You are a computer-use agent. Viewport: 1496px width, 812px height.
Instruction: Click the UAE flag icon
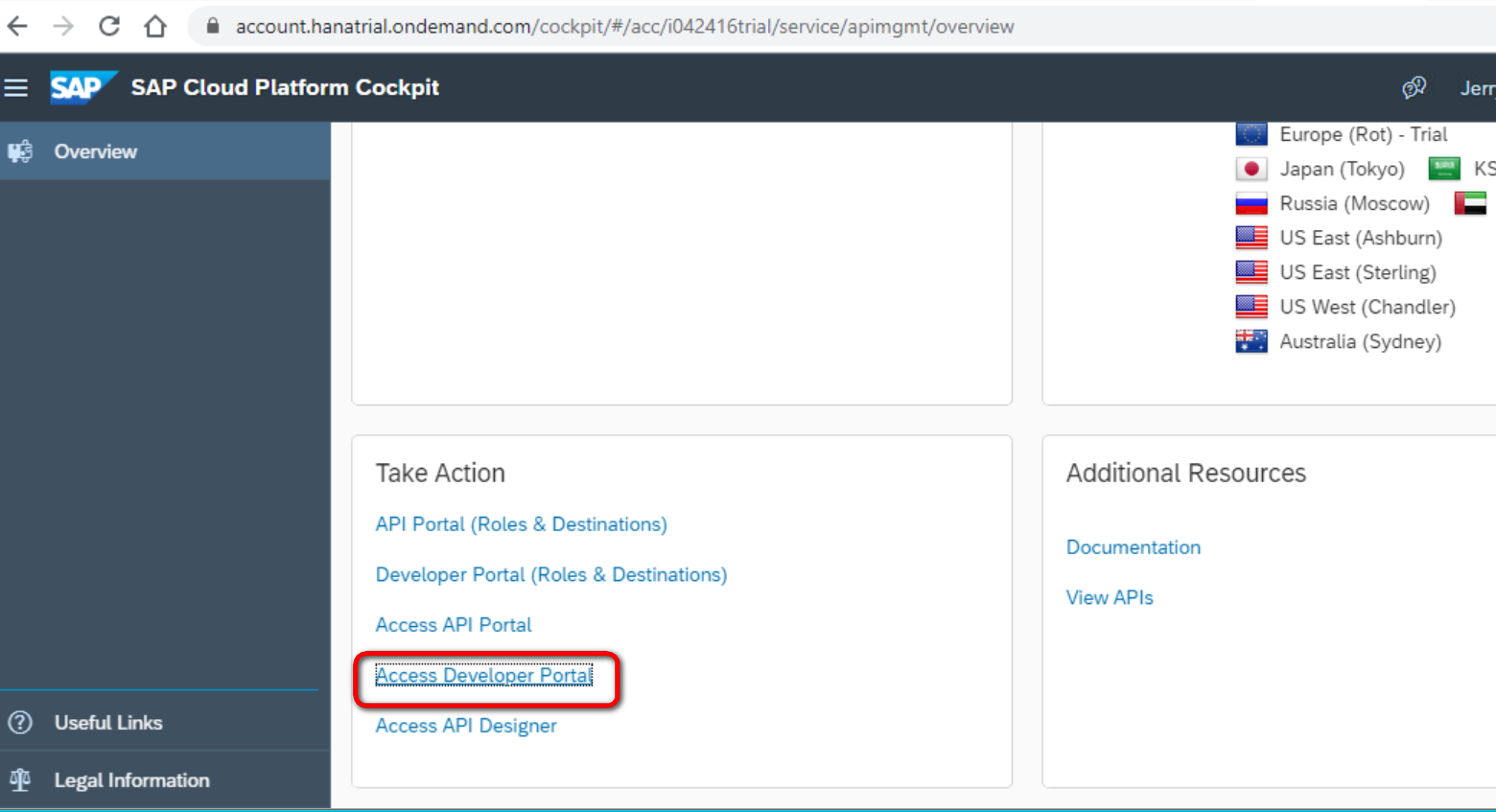coord(1471,203)
